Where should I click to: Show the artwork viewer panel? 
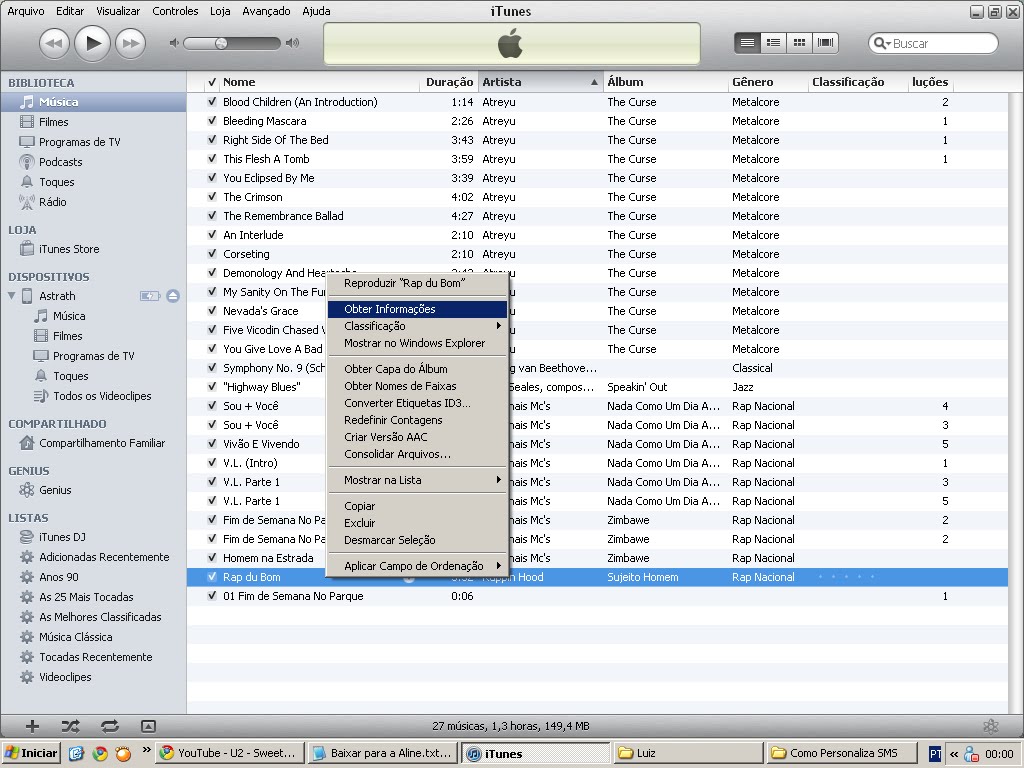[x=148, y=726]
